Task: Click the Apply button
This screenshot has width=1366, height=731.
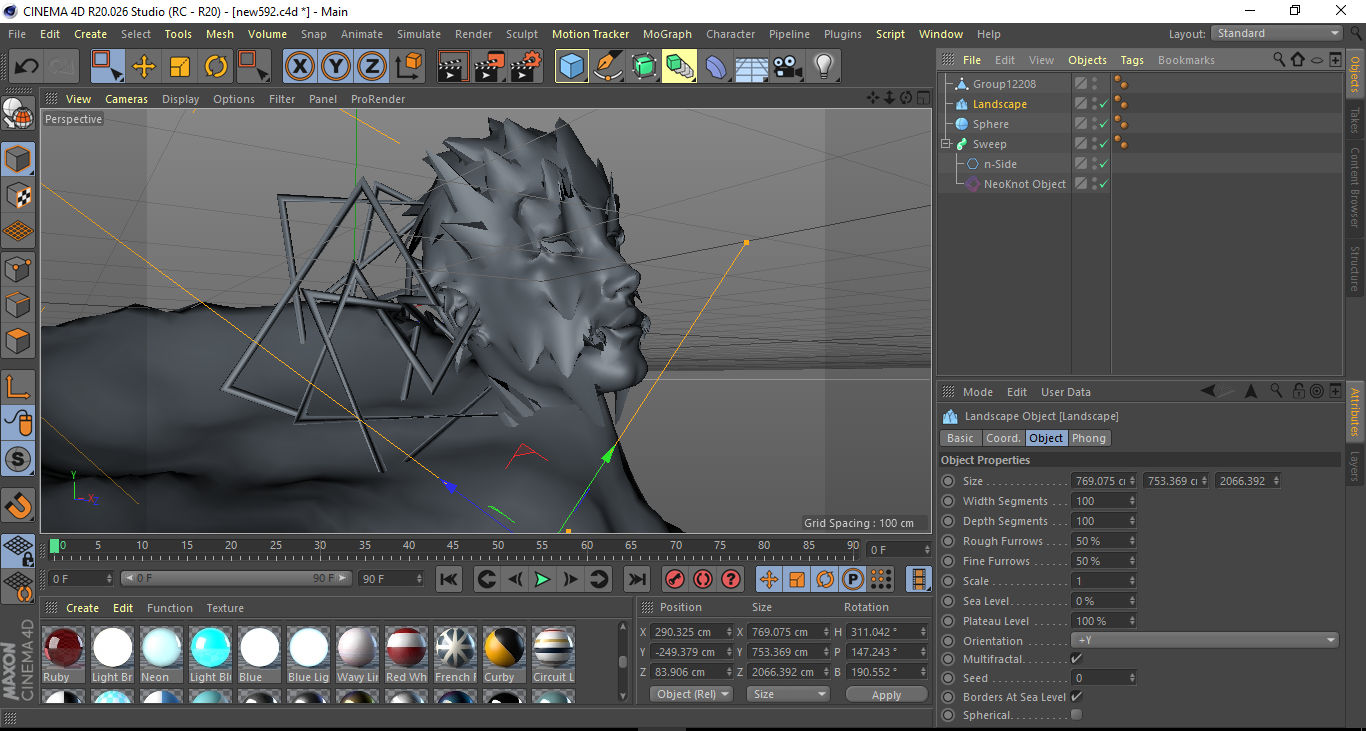Action: click(886, 694)
